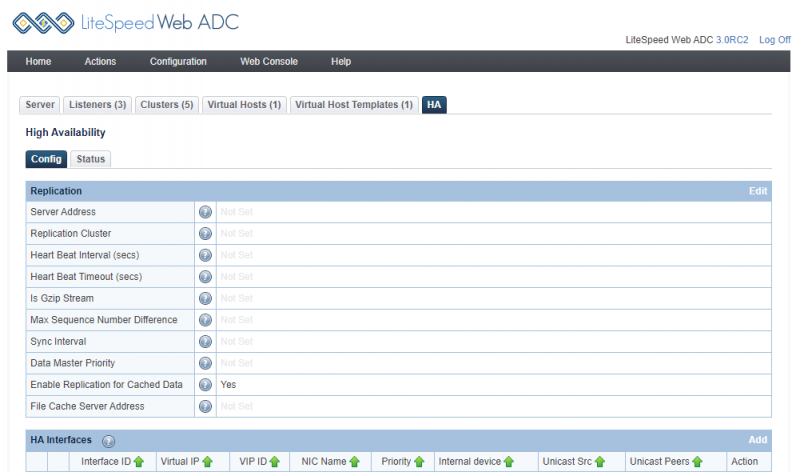800x472 pixels.
Task: Open the Virtual Host Templates tab
Action: (354, 105)
